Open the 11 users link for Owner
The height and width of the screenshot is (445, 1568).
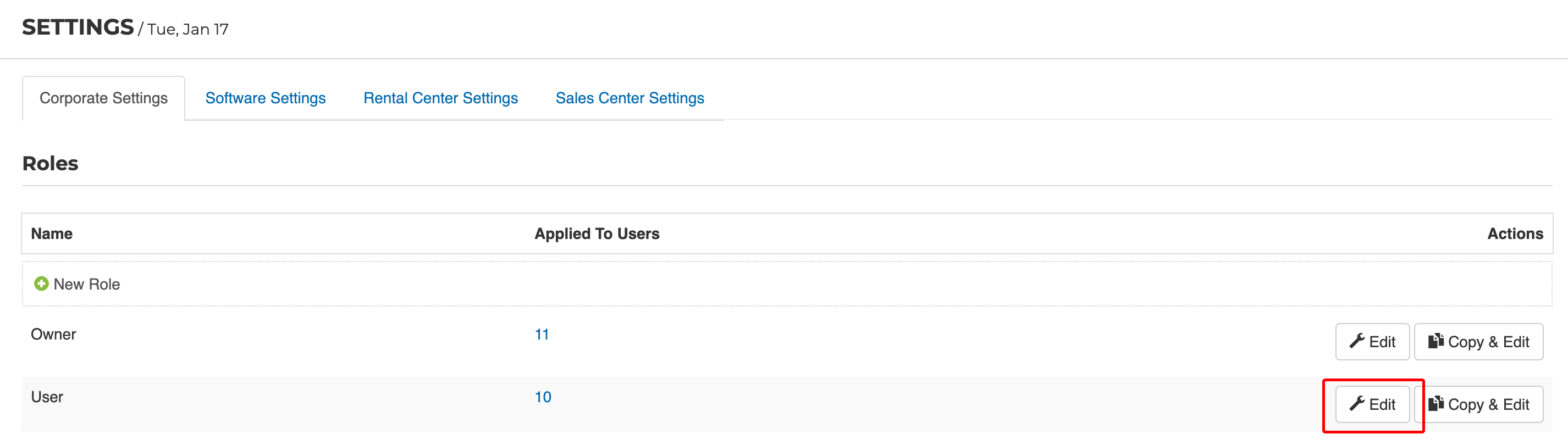click(x=542, y=335)
